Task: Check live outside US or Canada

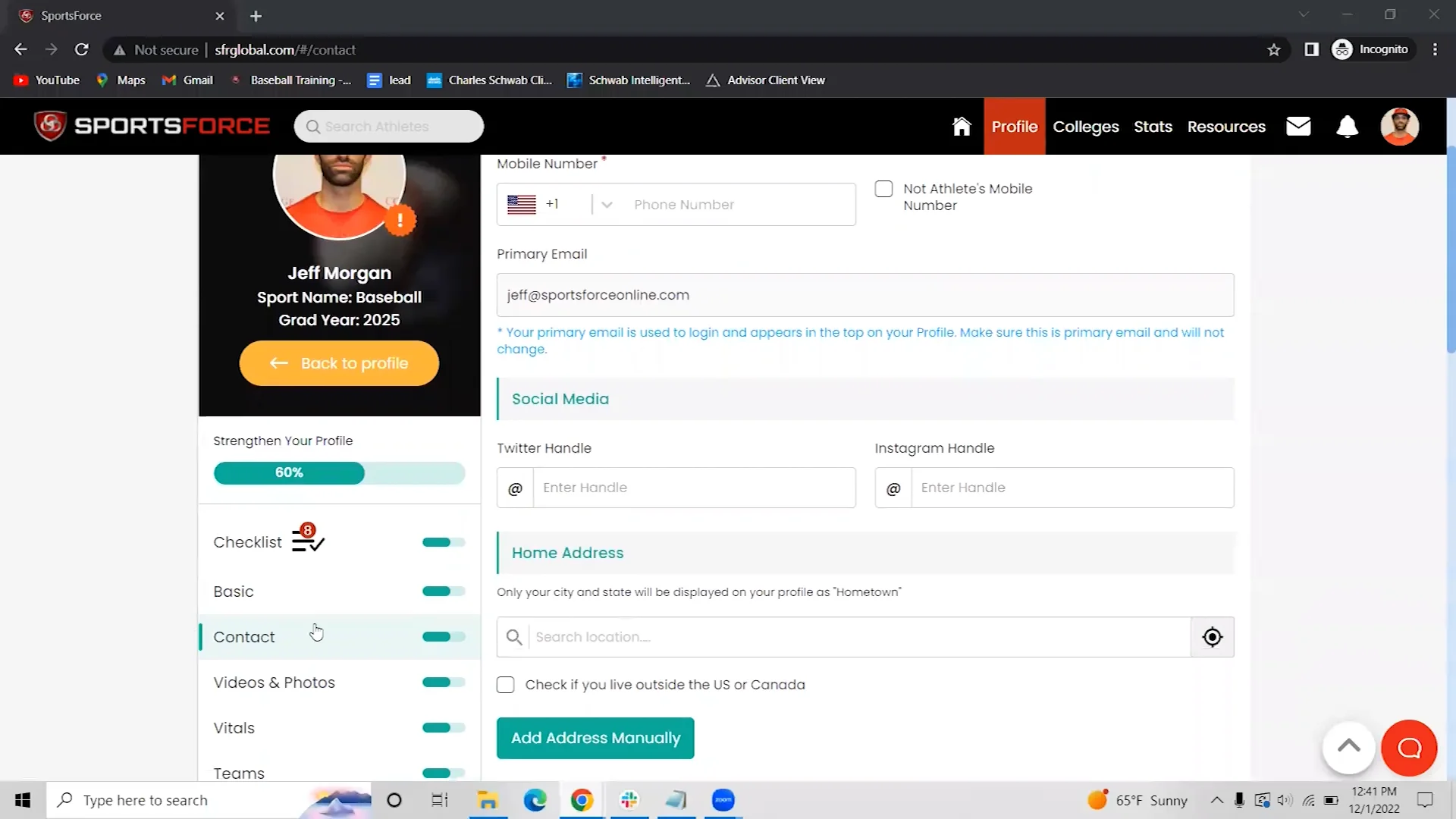Action: tap(505, 685)
